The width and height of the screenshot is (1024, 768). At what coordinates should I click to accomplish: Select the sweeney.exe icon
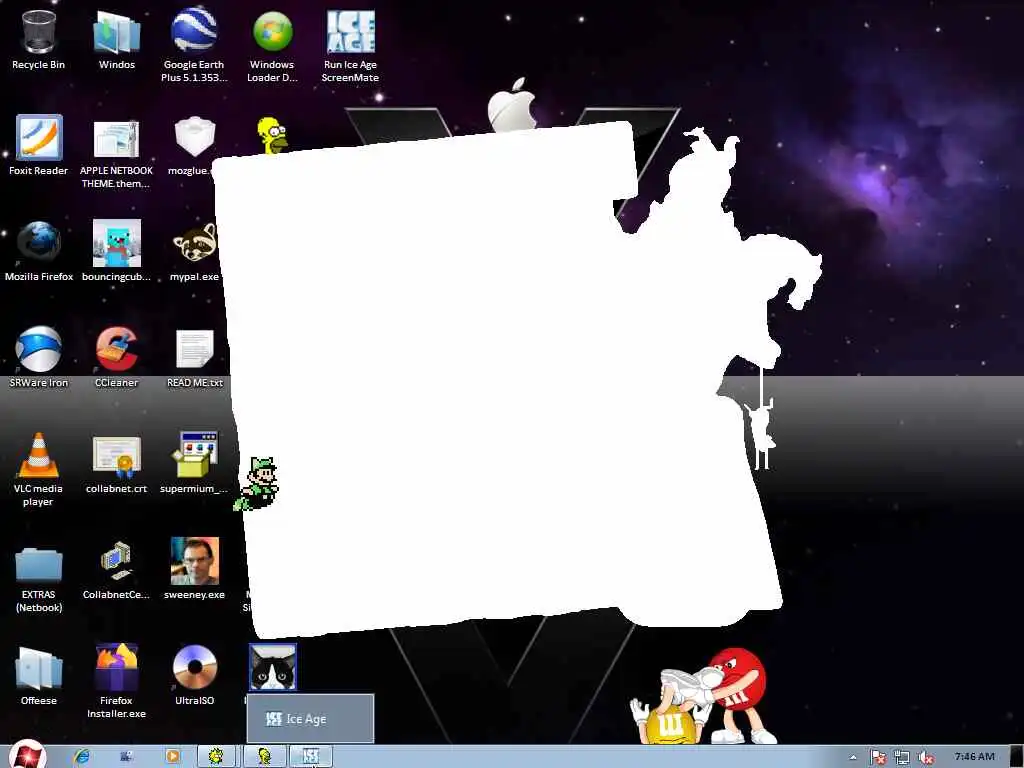pyautogui.click(x=195, y=568)
